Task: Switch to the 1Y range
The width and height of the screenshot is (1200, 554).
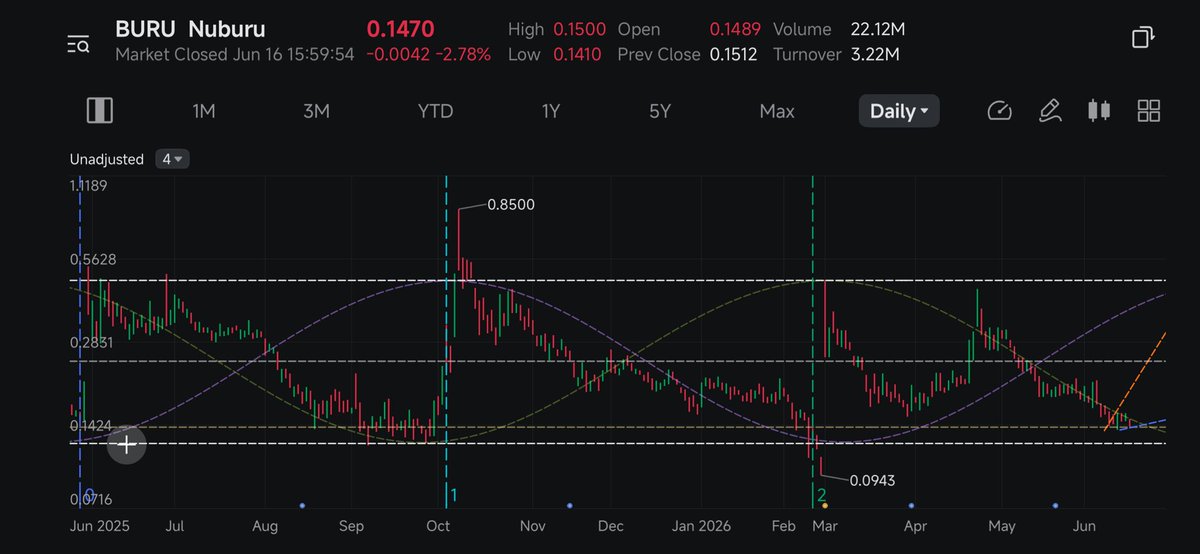Action: click(x=551, y=111)
